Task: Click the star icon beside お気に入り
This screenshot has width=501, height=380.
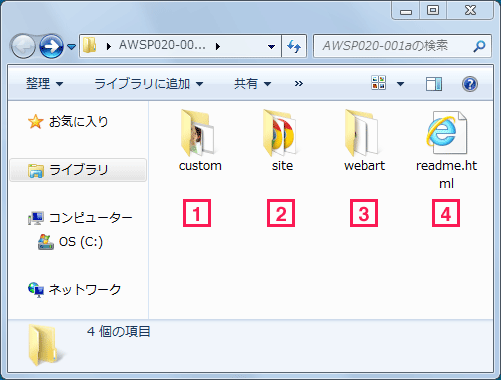Action: pos(35,121)
